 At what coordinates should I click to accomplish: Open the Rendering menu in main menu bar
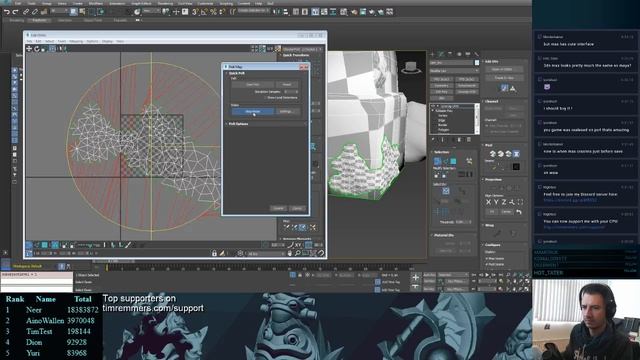[165, 3]
